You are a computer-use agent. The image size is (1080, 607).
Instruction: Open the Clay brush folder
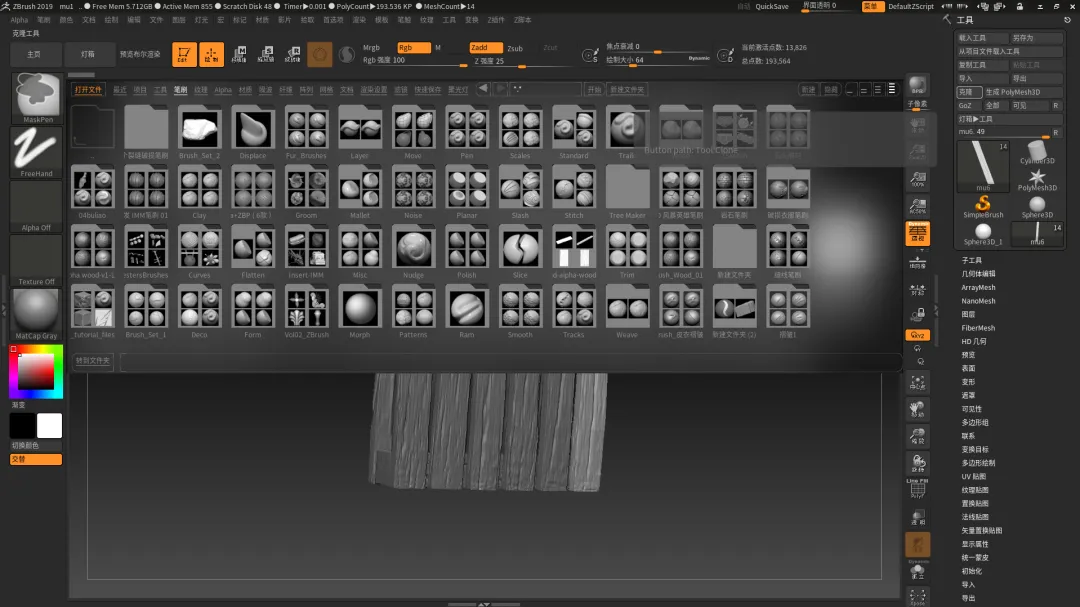click(x=199, y=188)
